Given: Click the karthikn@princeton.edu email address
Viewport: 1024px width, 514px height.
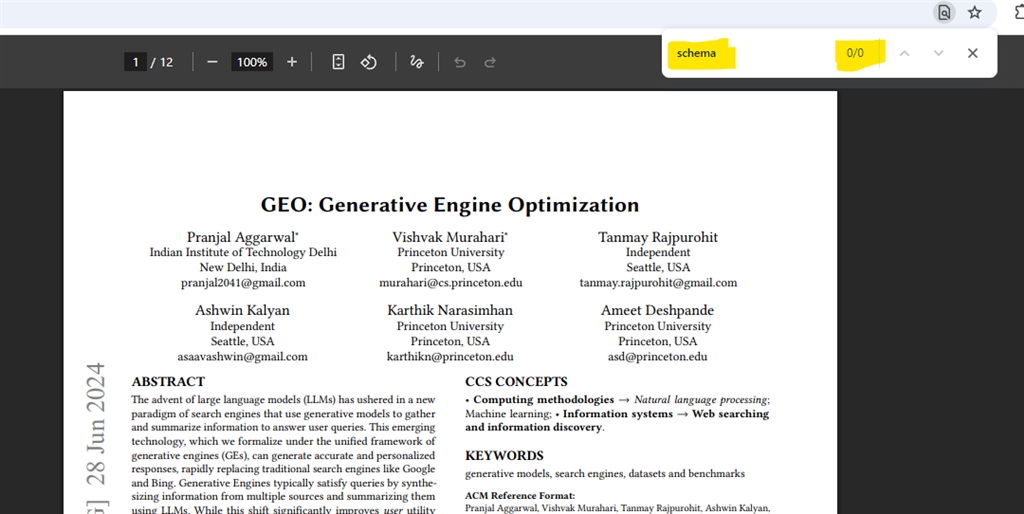Looking at the screenshot, I should click(450, 357).
